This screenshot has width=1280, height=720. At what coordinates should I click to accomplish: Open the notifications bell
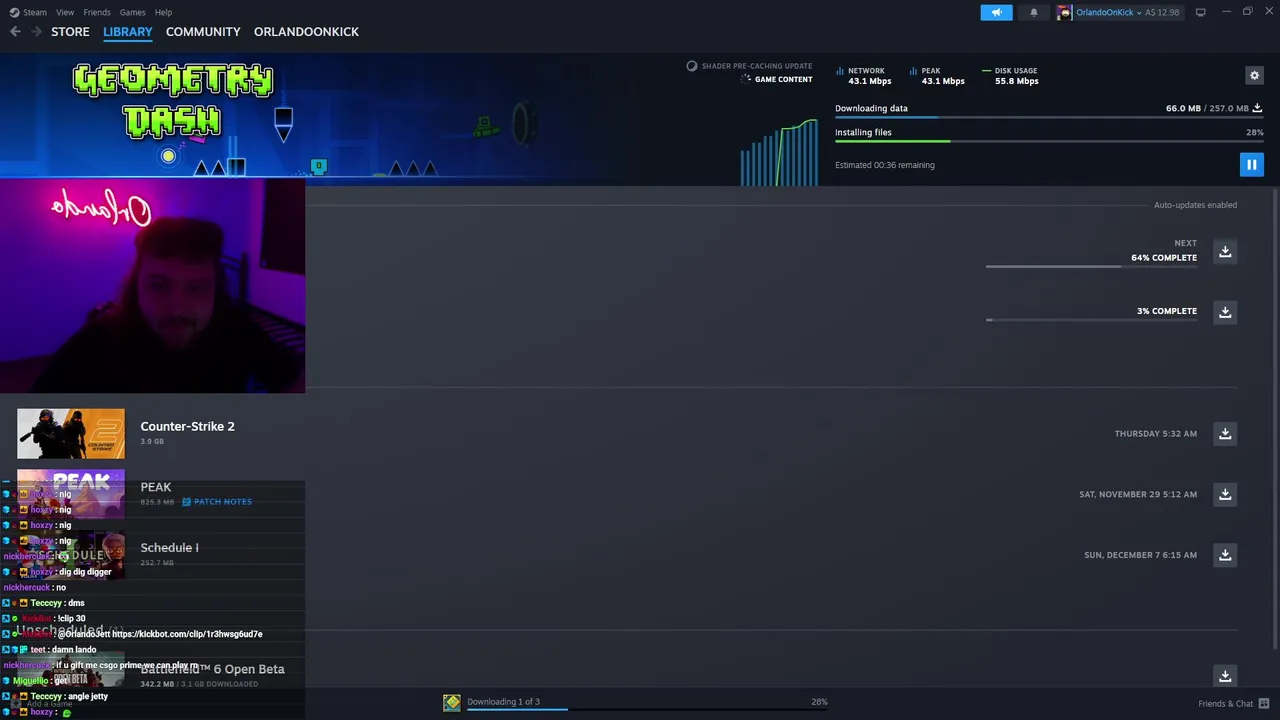point(1033,12)
